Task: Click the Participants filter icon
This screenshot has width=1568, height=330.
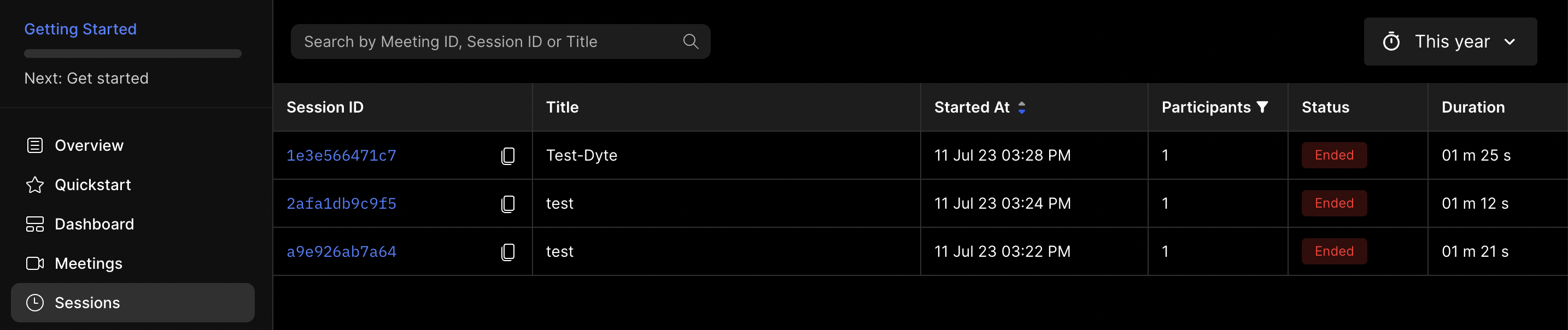Action: [1262, 107]
